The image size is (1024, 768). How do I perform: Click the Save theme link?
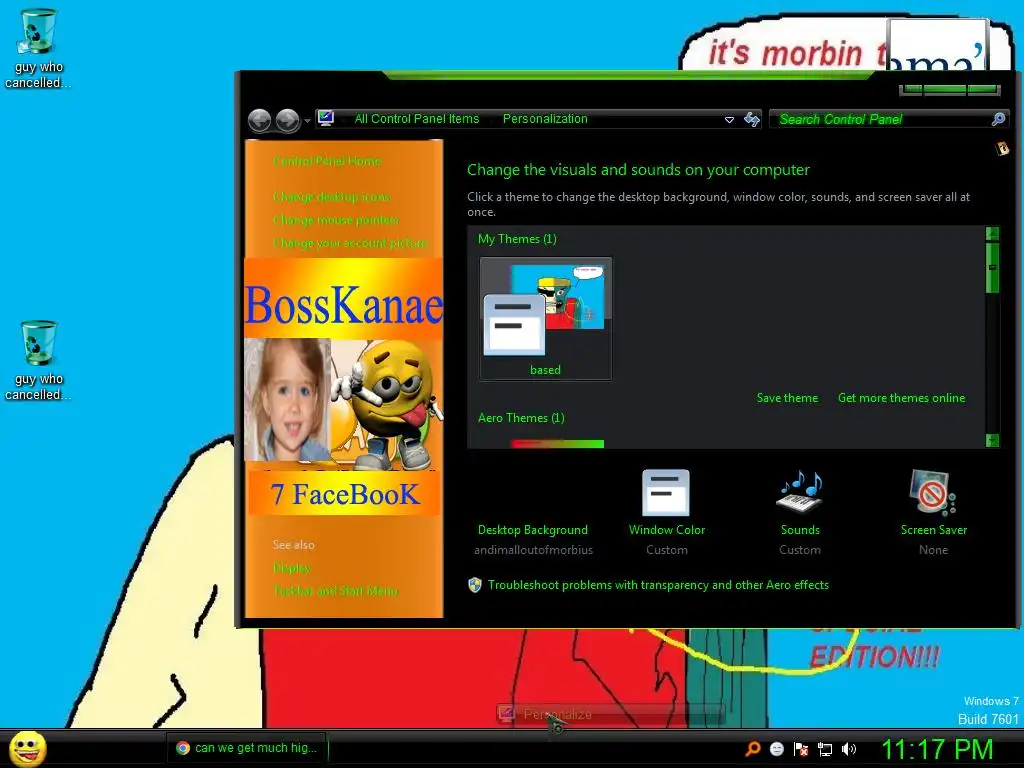click(787, 398)
